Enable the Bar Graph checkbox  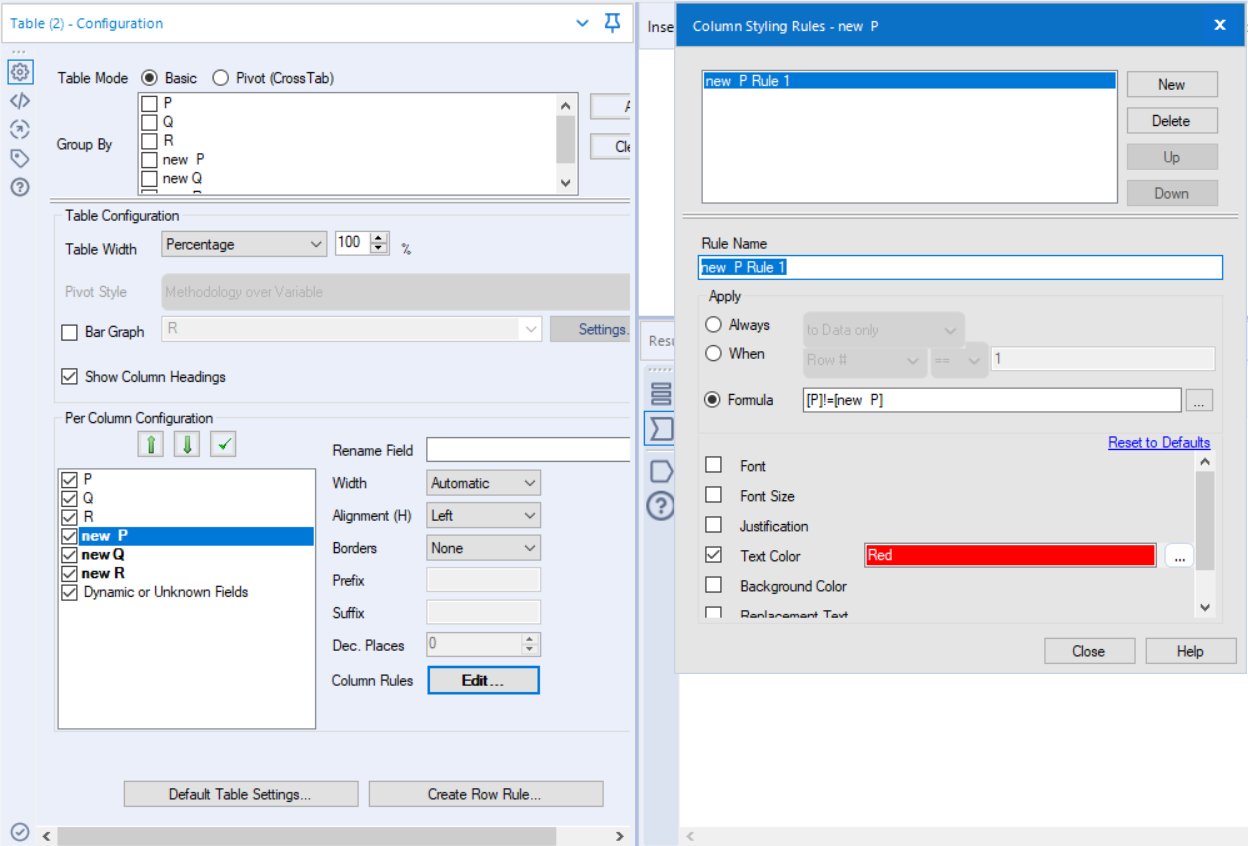(69, 331)
